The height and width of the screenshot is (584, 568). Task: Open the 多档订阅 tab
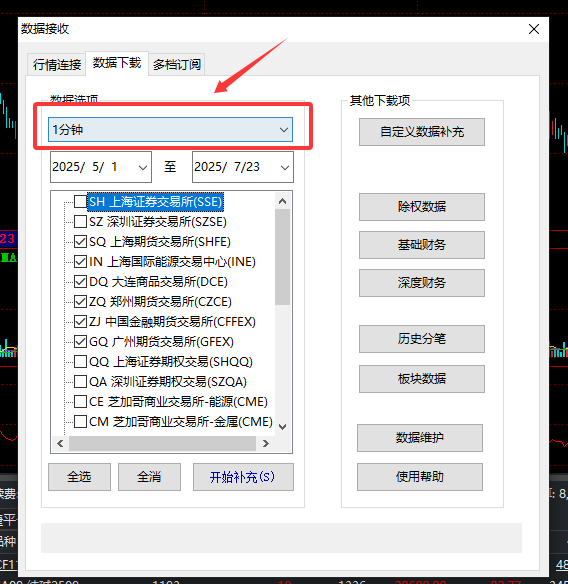click(177, 64)
